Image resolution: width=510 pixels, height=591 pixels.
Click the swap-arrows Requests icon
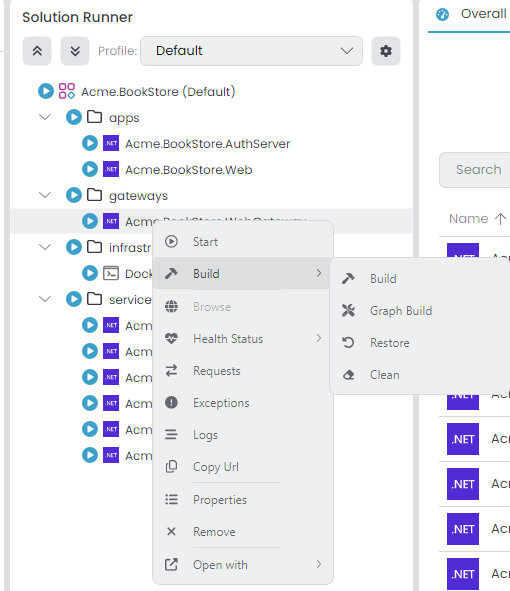click(171, 371)
